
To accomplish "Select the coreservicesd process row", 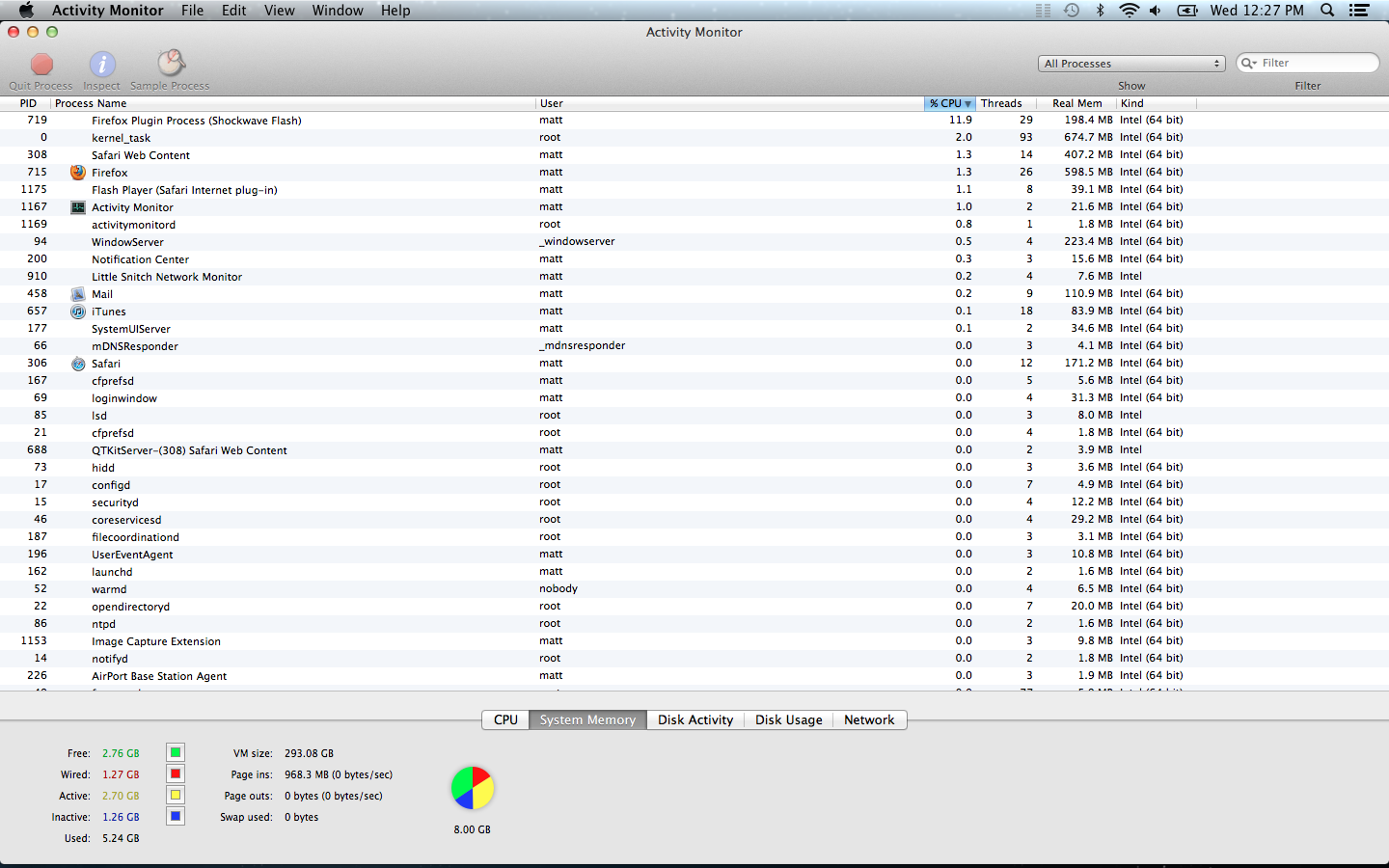I will (x=694, y=520).
